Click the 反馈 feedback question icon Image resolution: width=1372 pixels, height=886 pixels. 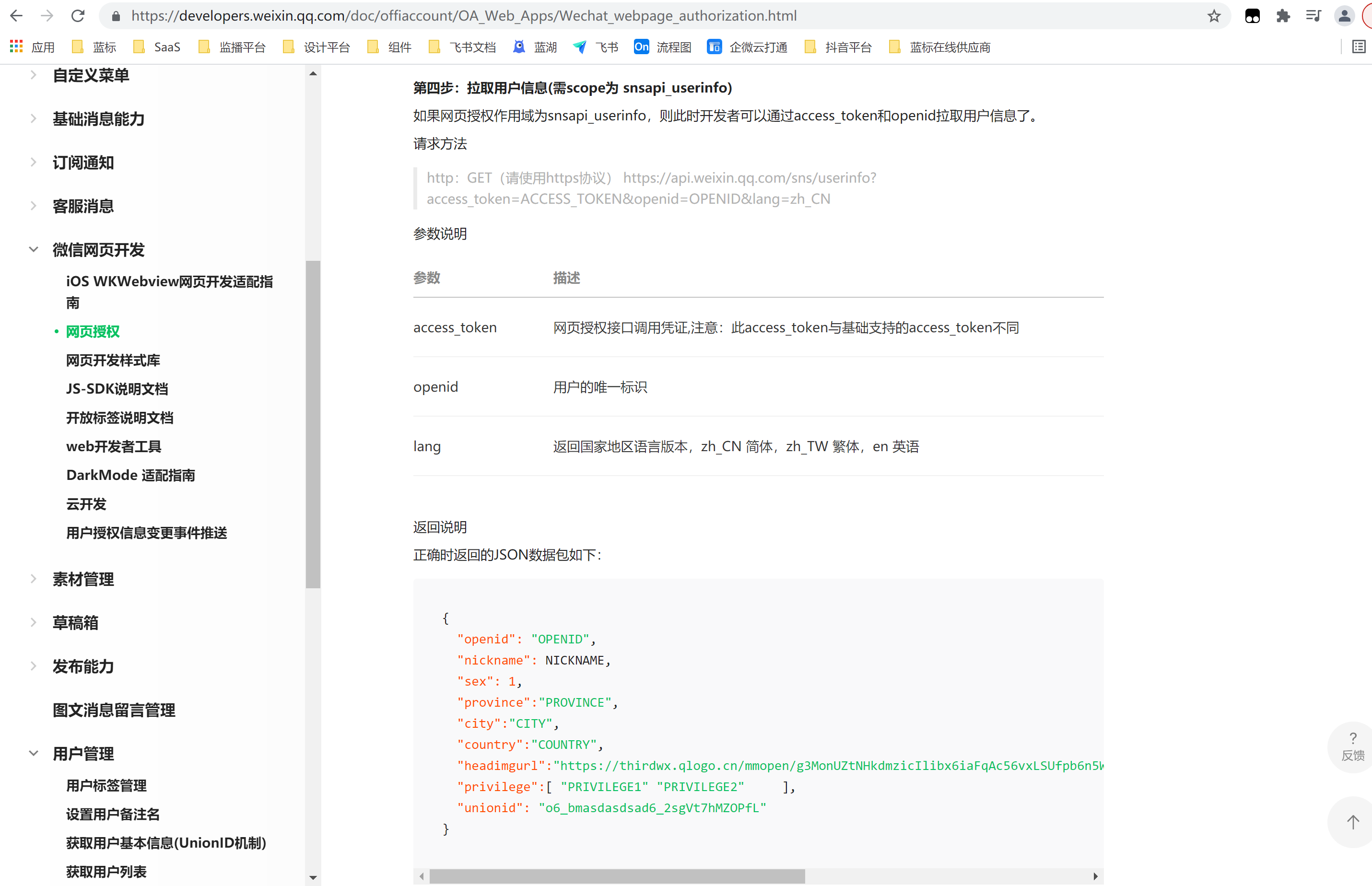coord(1352,747)
